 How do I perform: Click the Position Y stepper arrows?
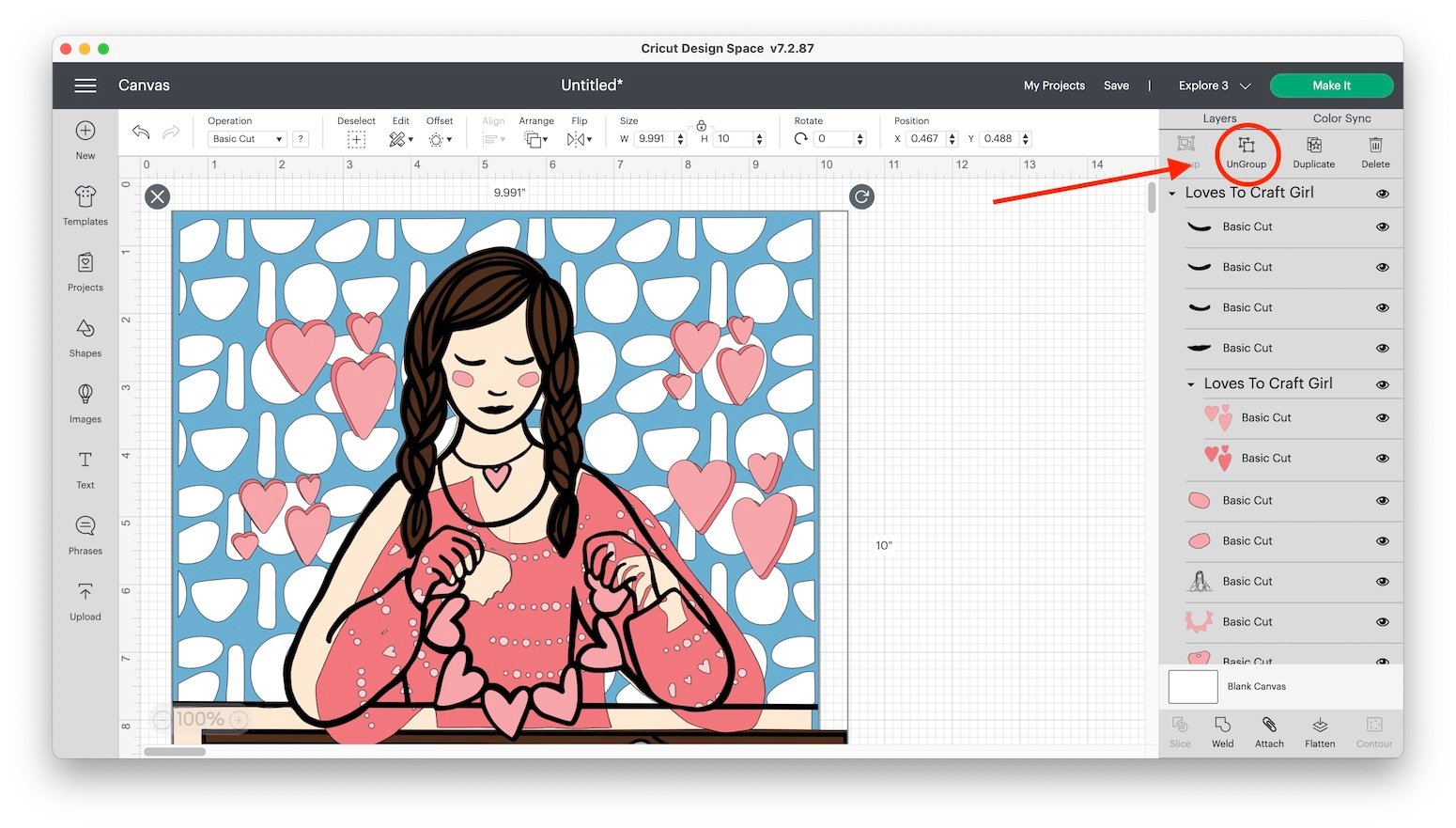[x=1026, y=139]
